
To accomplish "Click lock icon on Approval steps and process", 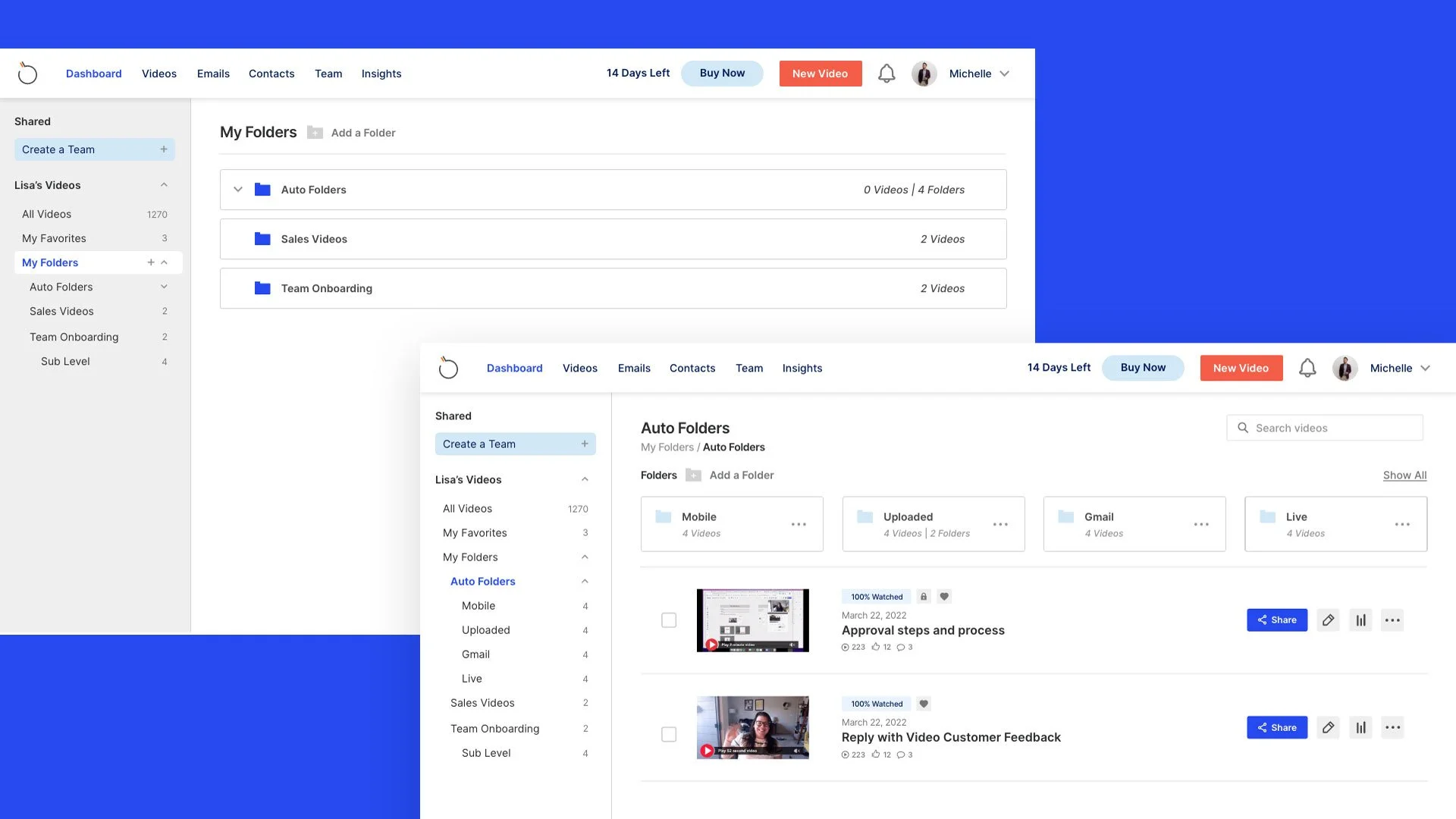I will click(x=924, y=597).
